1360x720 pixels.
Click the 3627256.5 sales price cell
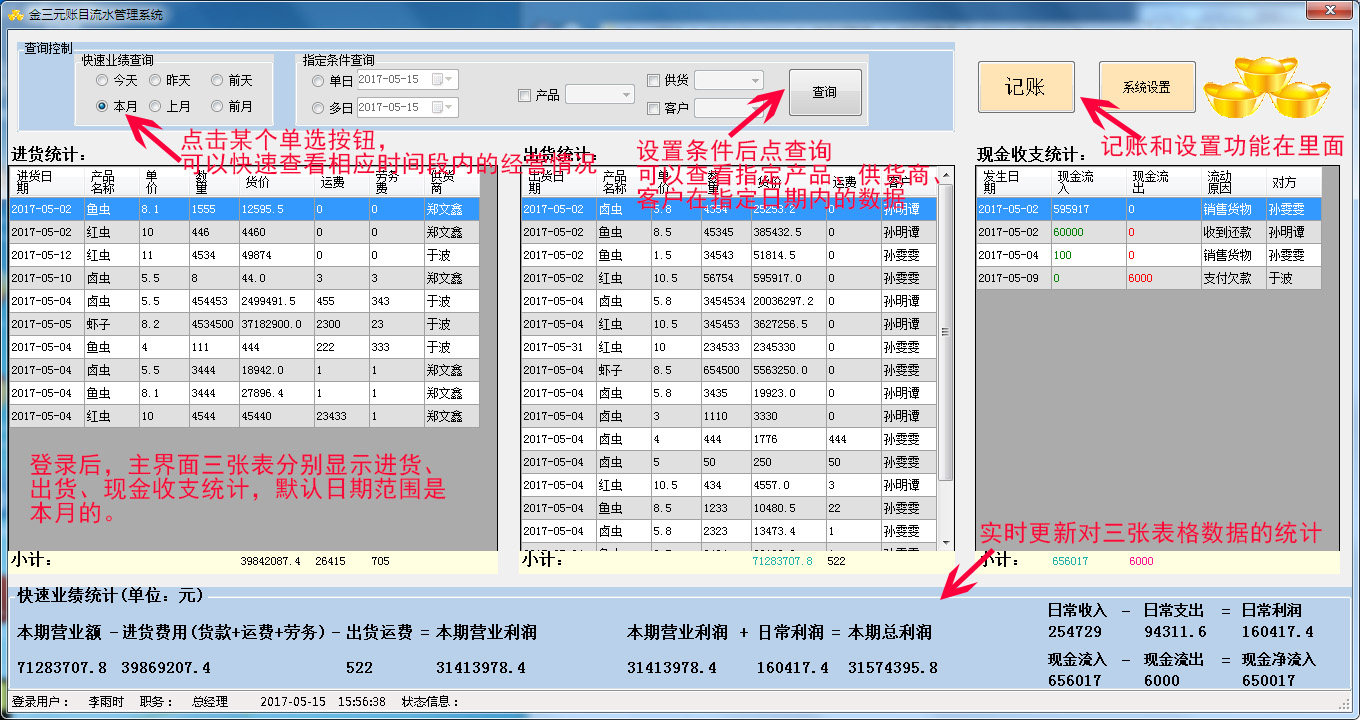coord(788,324)
